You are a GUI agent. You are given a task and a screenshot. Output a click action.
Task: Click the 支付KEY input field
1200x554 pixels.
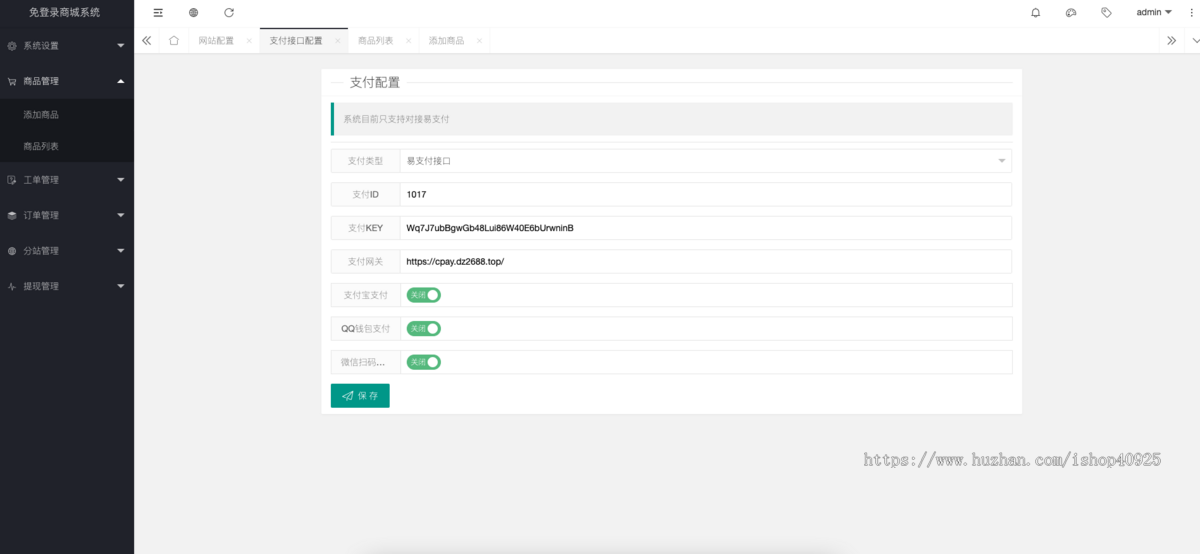pyautogui.click(x=705, y=228)
